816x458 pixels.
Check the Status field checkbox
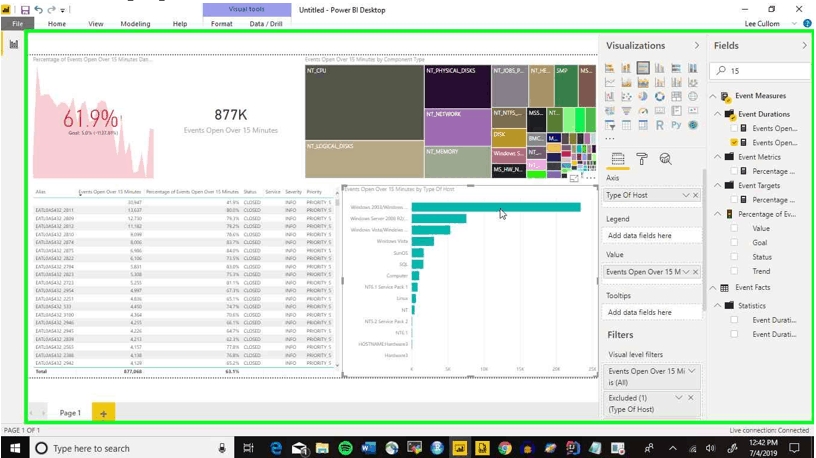(x=734, y=257)
